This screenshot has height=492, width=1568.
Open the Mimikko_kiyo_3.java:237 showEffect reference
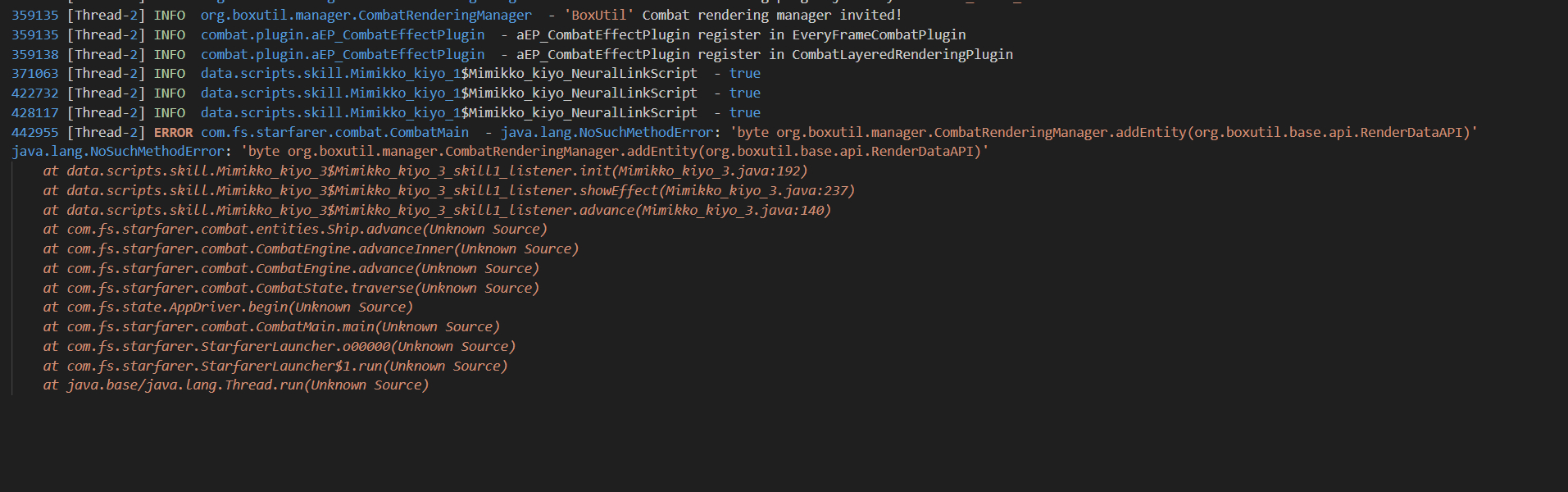pyautogui.click(x=759, y=190)
